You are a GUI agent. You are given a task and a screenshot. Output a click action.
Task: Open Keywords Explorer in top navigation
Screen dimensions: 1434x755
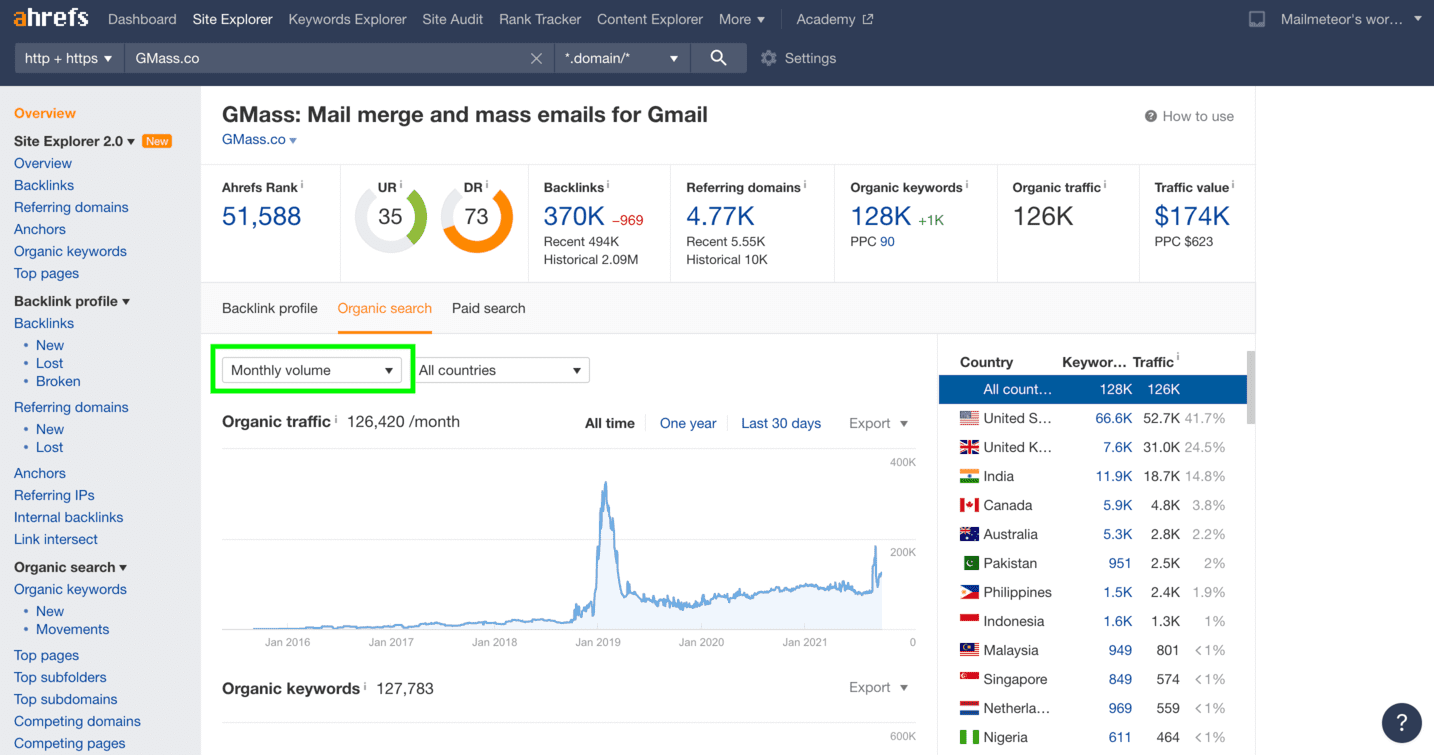click(x=347, y=19)
